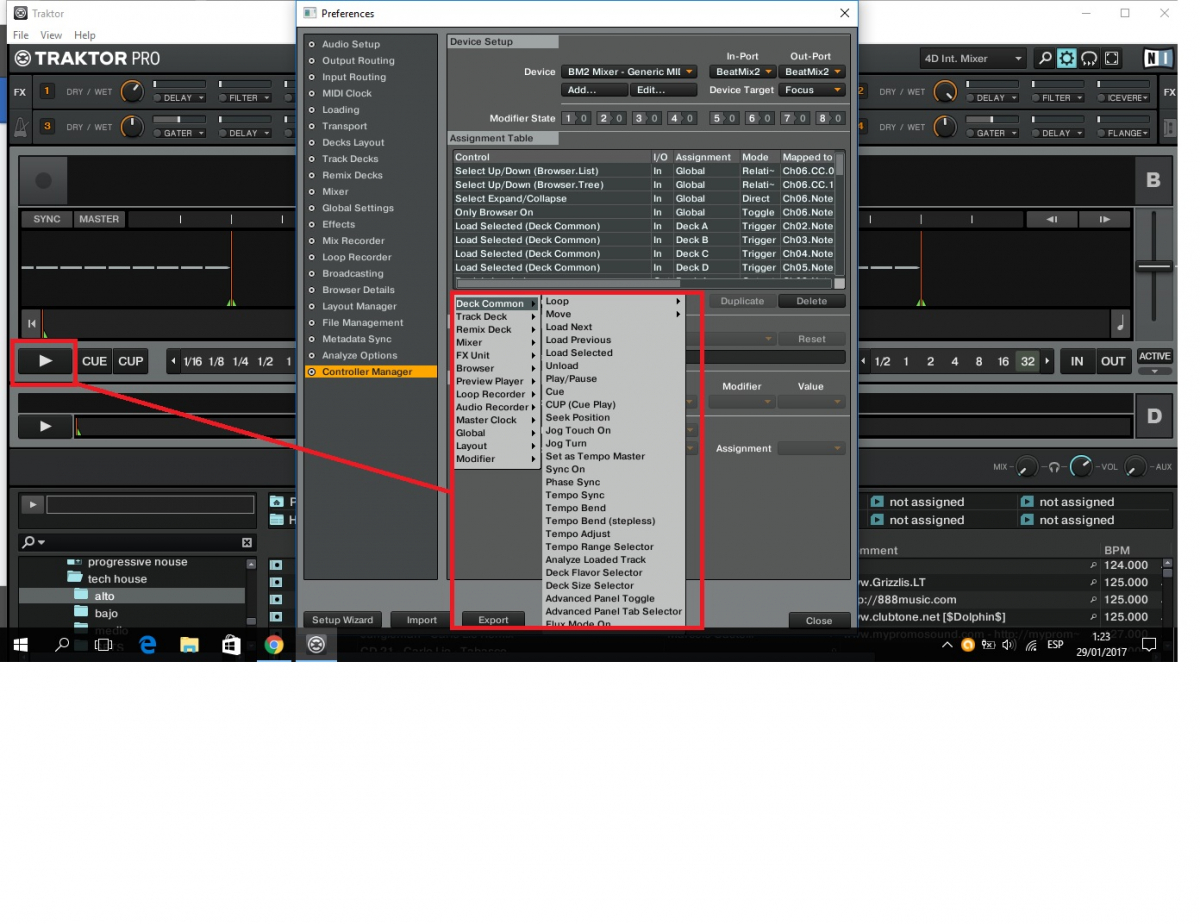Toggle fullscreen icon in Traktor header
The width and height of the screenshot is (1200, 924).
click(1111, 59)
